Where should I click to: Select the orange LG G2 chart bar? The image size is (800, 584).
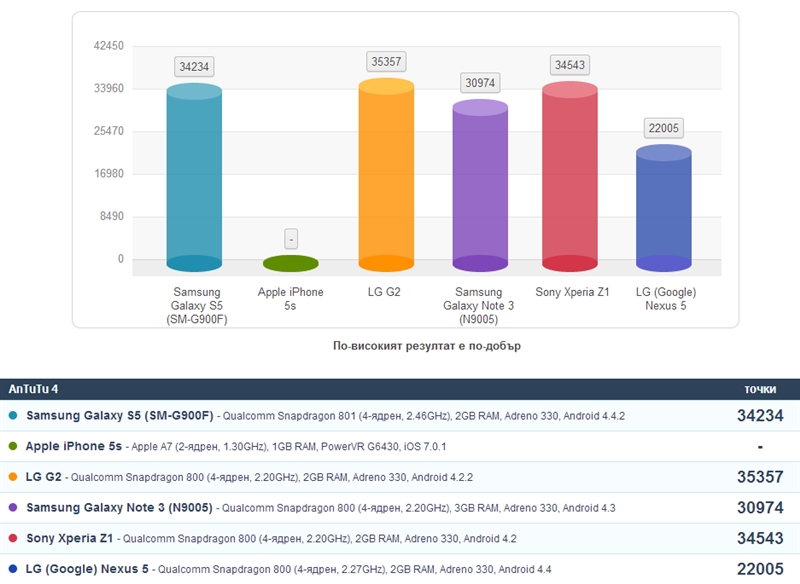pyautogui.click(x=386, y=175)
